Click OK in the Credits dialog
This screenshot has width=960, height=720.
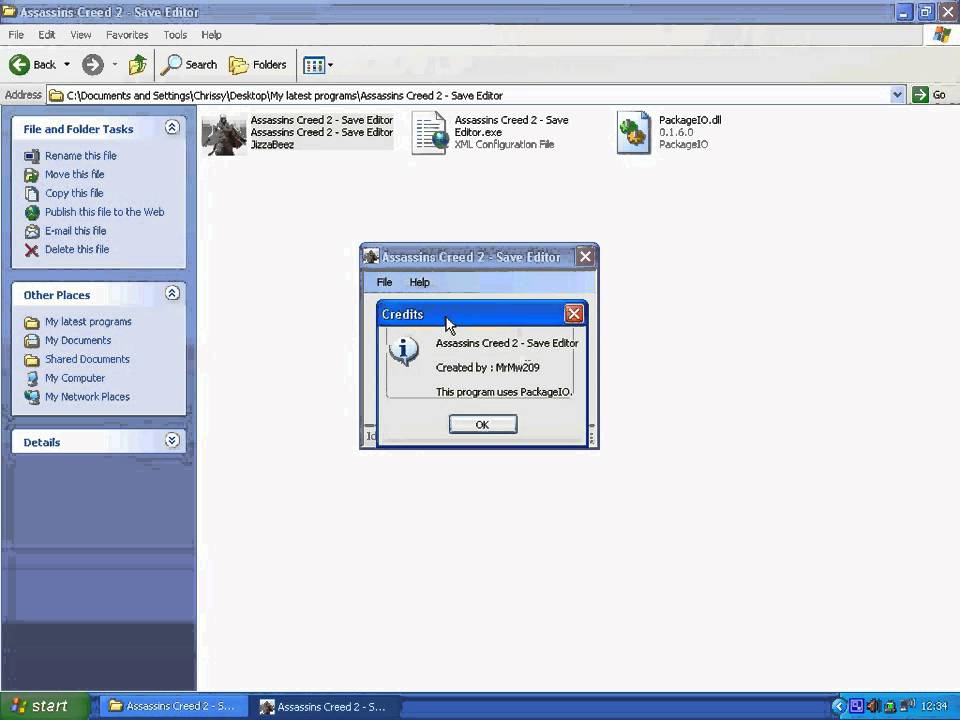tap(483, 424)
